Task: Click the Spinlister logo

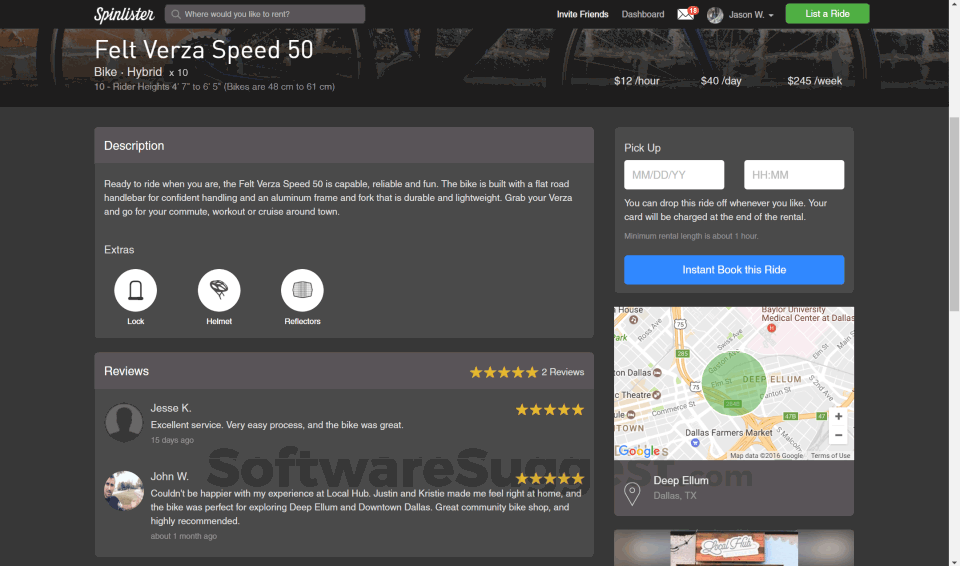Action: pyautogui.click(x=124, y=14)
